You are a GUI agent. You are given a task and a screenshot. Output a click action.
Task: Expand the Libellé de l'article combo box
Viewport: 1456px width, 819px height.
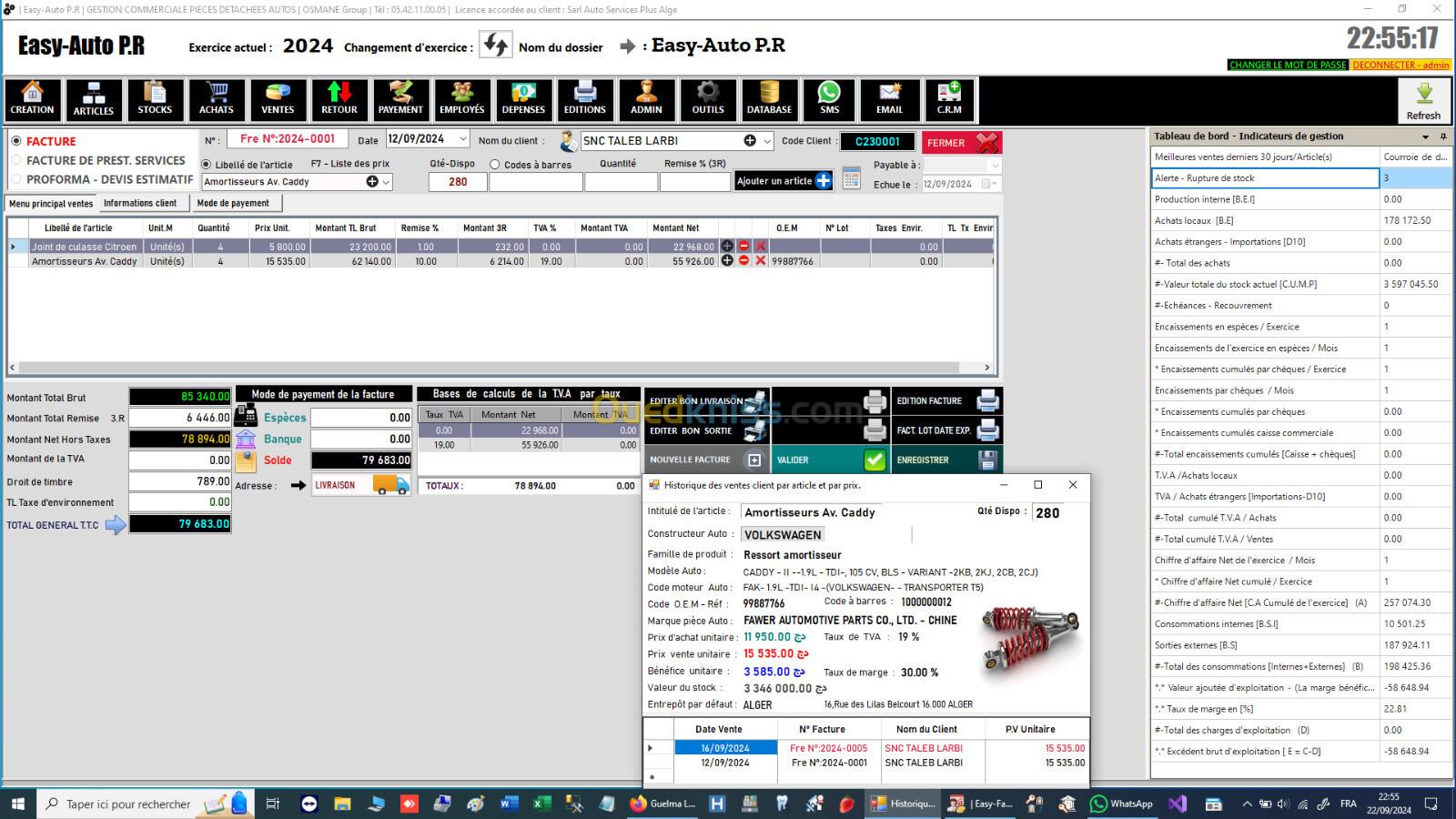[386, 182]
